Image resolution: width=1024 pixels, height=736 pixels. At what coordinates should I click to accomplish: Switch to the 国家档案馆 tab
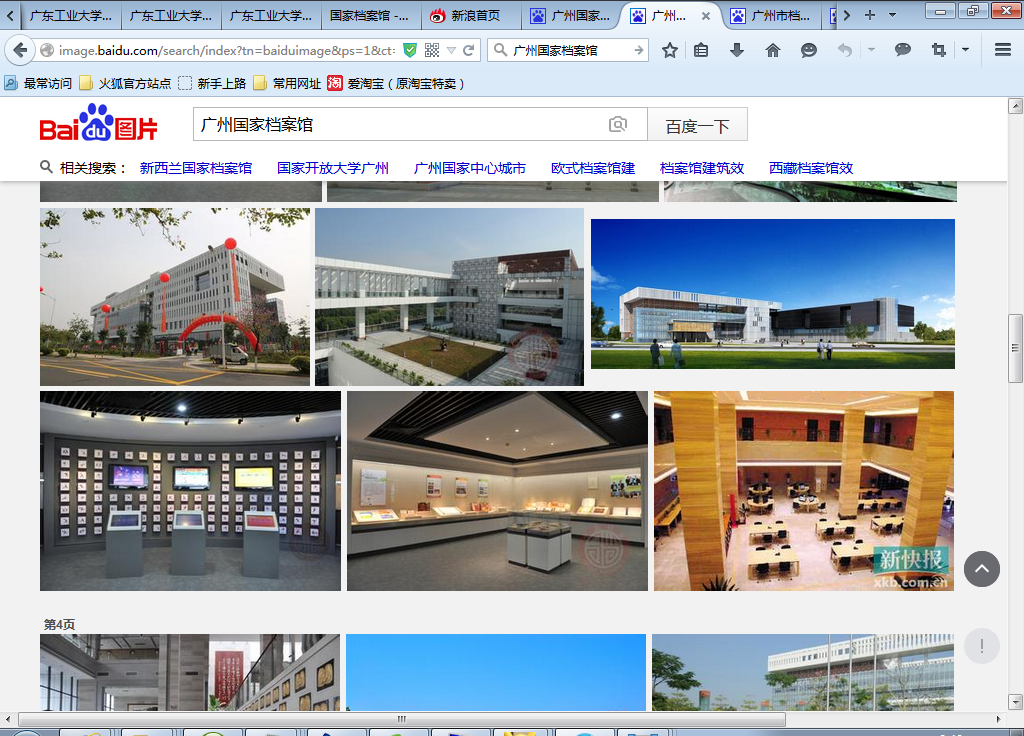coord(368,16)
